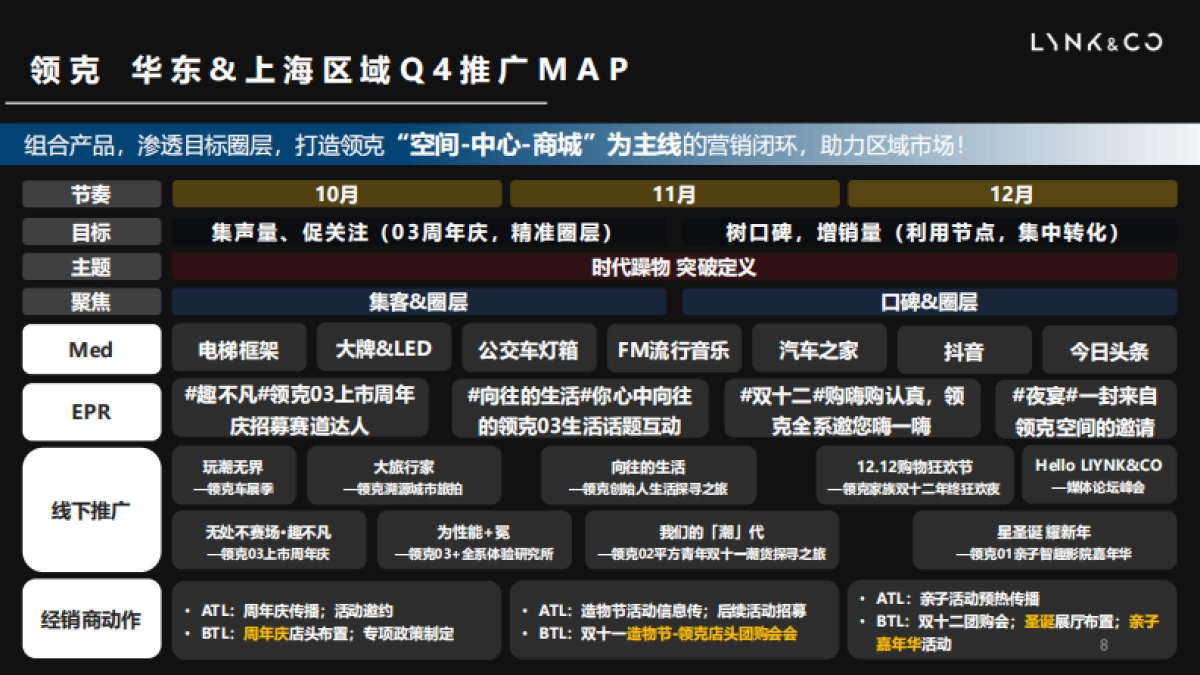
Task: Expand the 经销商动作 section label
Action: coord(90,619)
